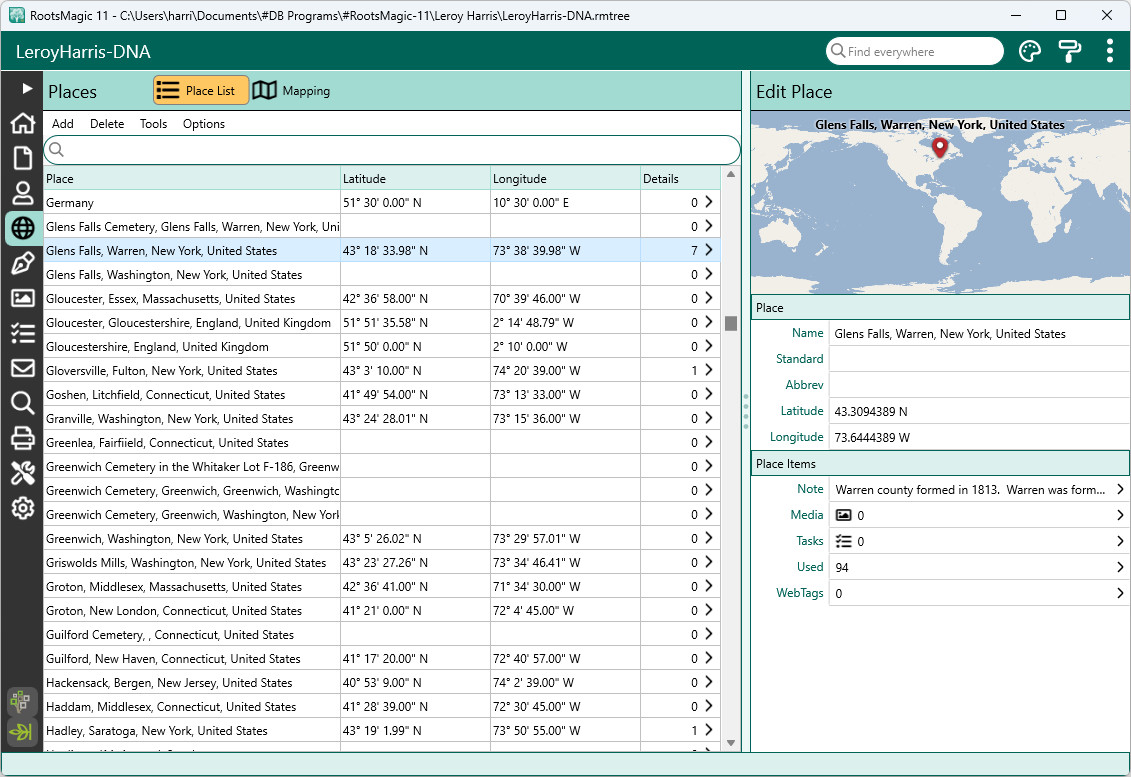1131x777 pixels.
Task: Sort by the Details column header
Action: coord(680,178)
